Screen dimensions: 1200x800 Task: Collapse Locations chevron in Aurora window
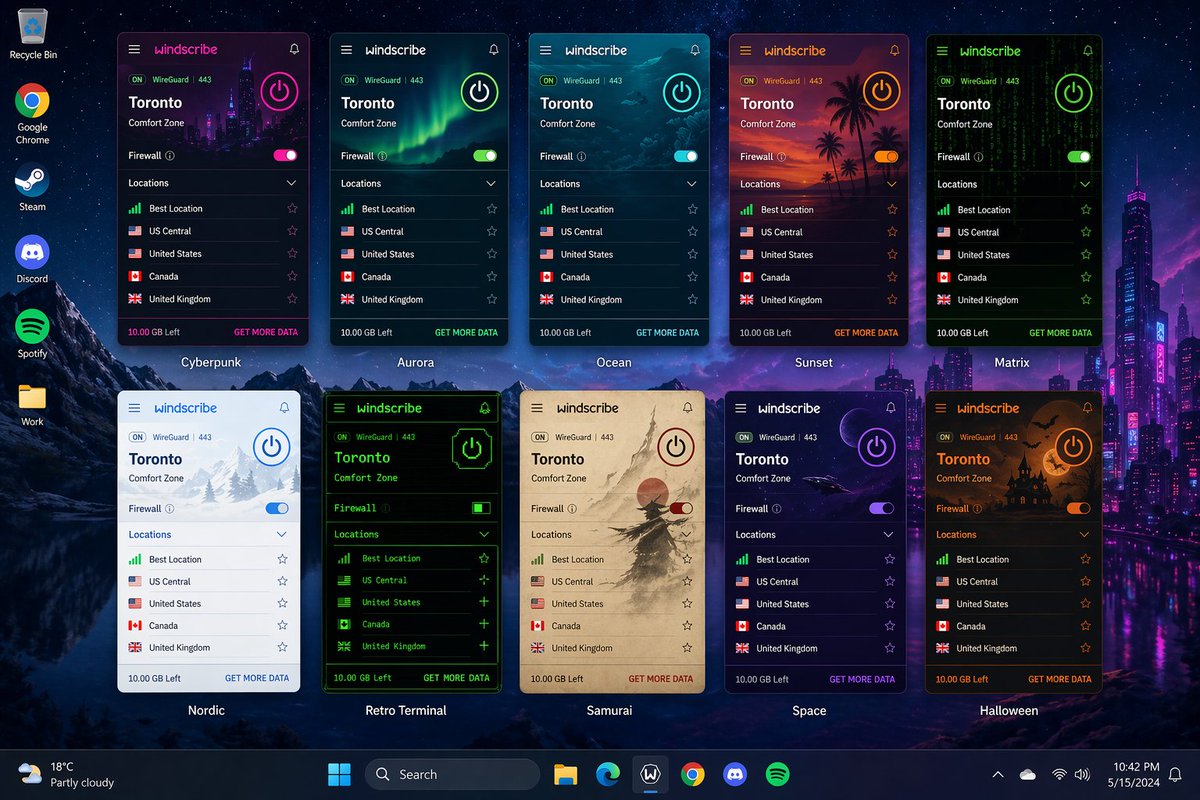[491, 184]
